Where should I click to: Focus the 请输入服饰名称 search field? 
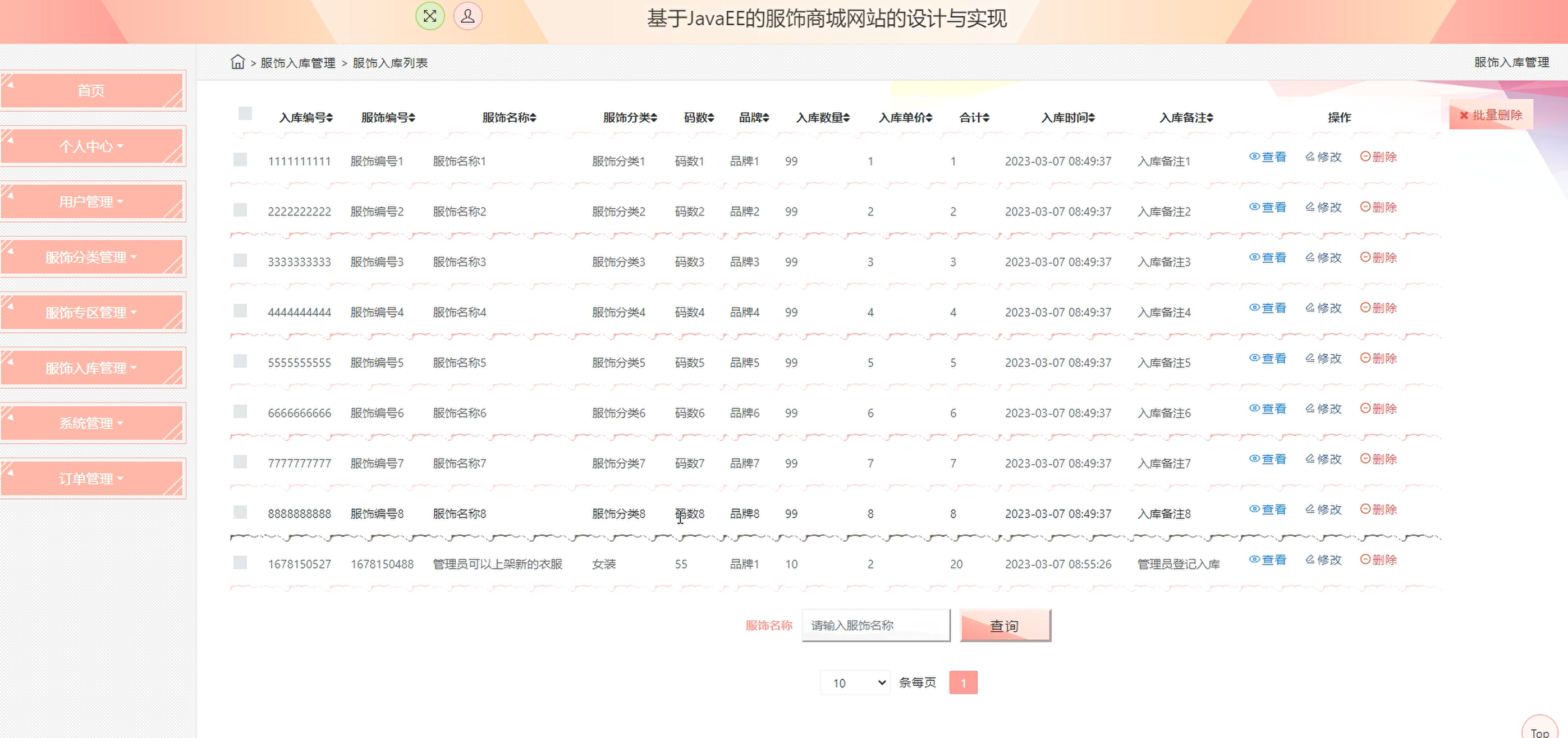(876, 625)
